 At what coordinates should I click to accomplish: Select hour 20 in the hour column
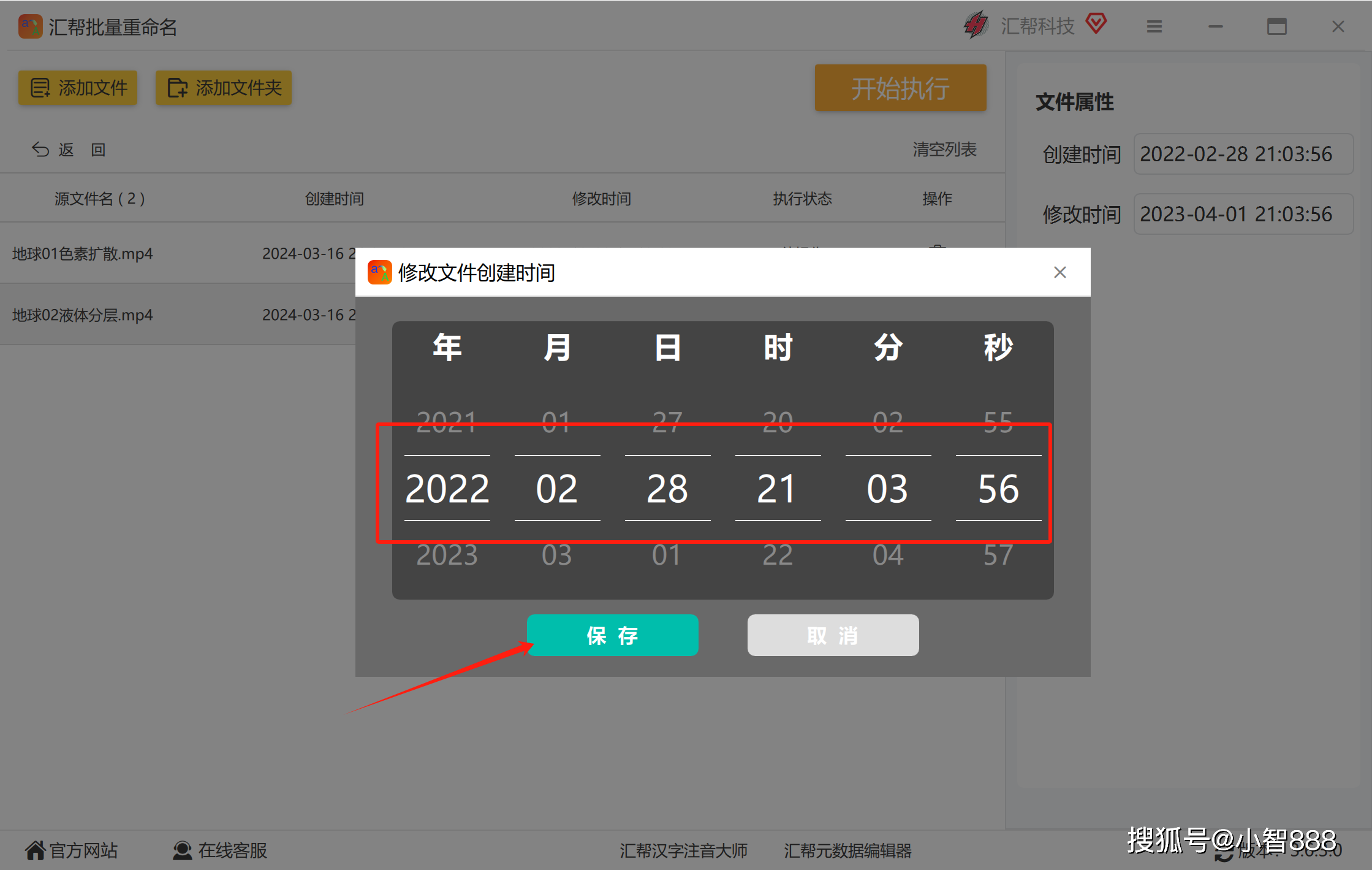click(778, 422)
